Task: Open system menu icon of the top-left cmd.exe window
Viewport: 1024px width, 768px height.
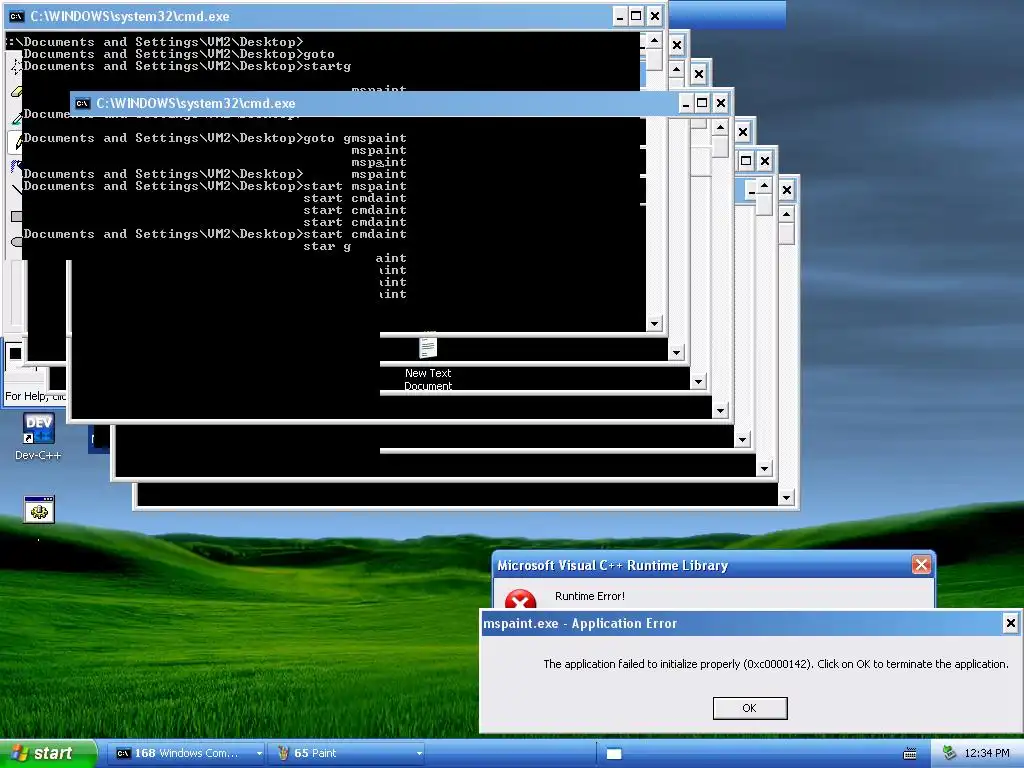Action: [x=16, y=16]
